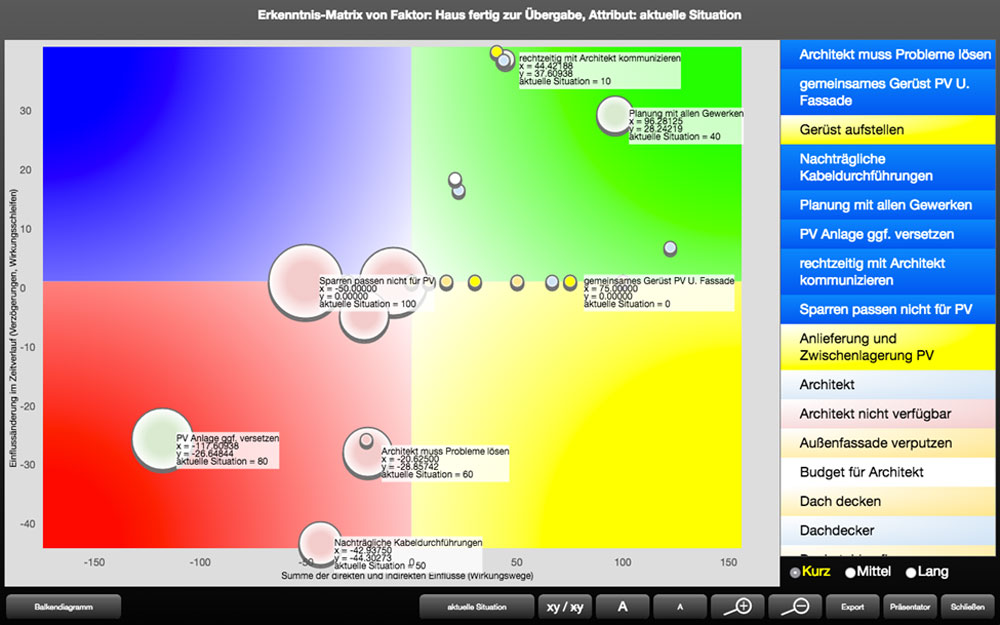Select 'Gerüst aufstellen' in factor list
This screenshot has width=1000, height=625.
[x=888, y=130]
